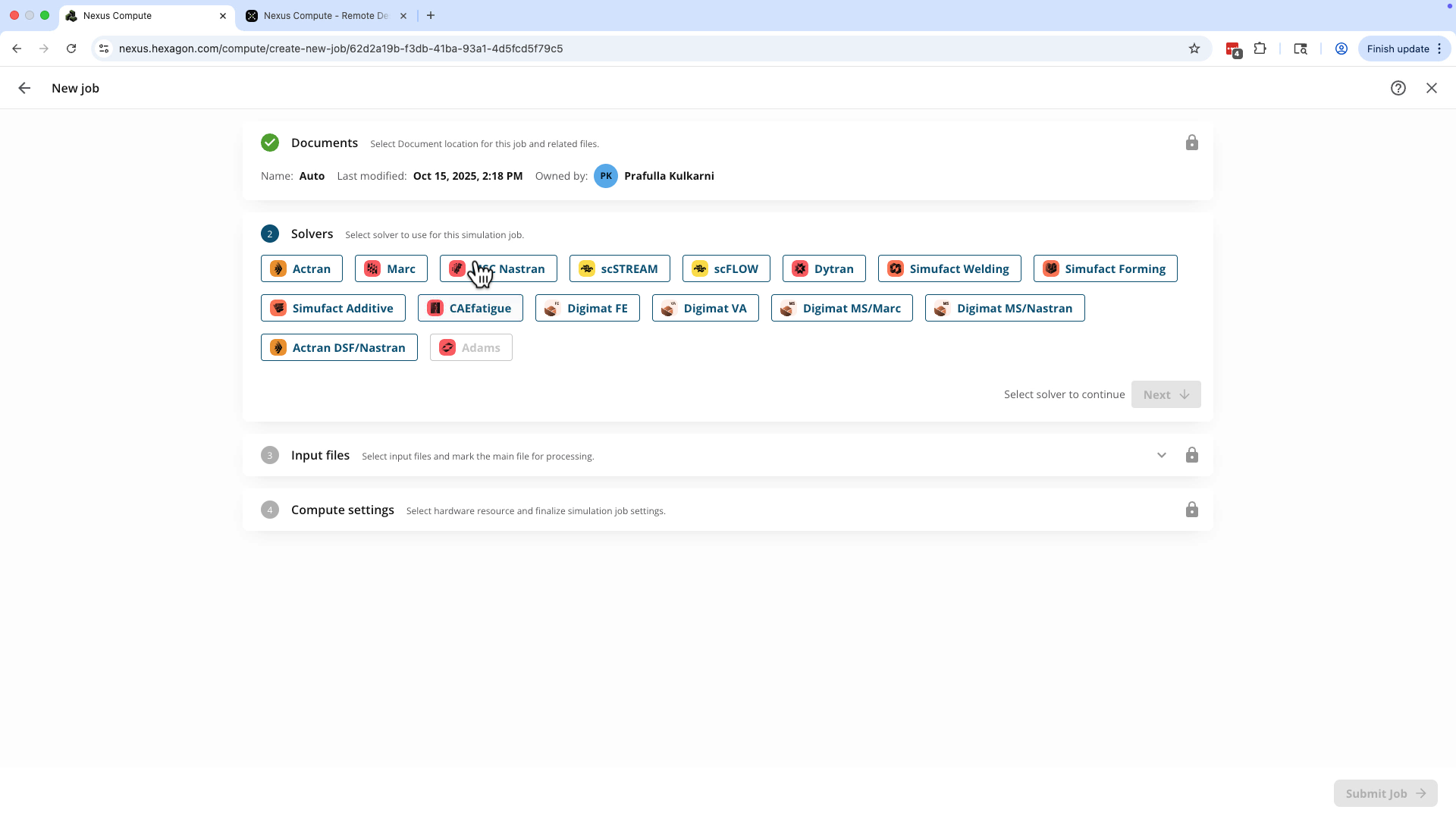Image resolution: width=1456 pixels, height=819 pixels.
Task: Choose Digimat MS/Marc solver
Action: click(842, 308)
